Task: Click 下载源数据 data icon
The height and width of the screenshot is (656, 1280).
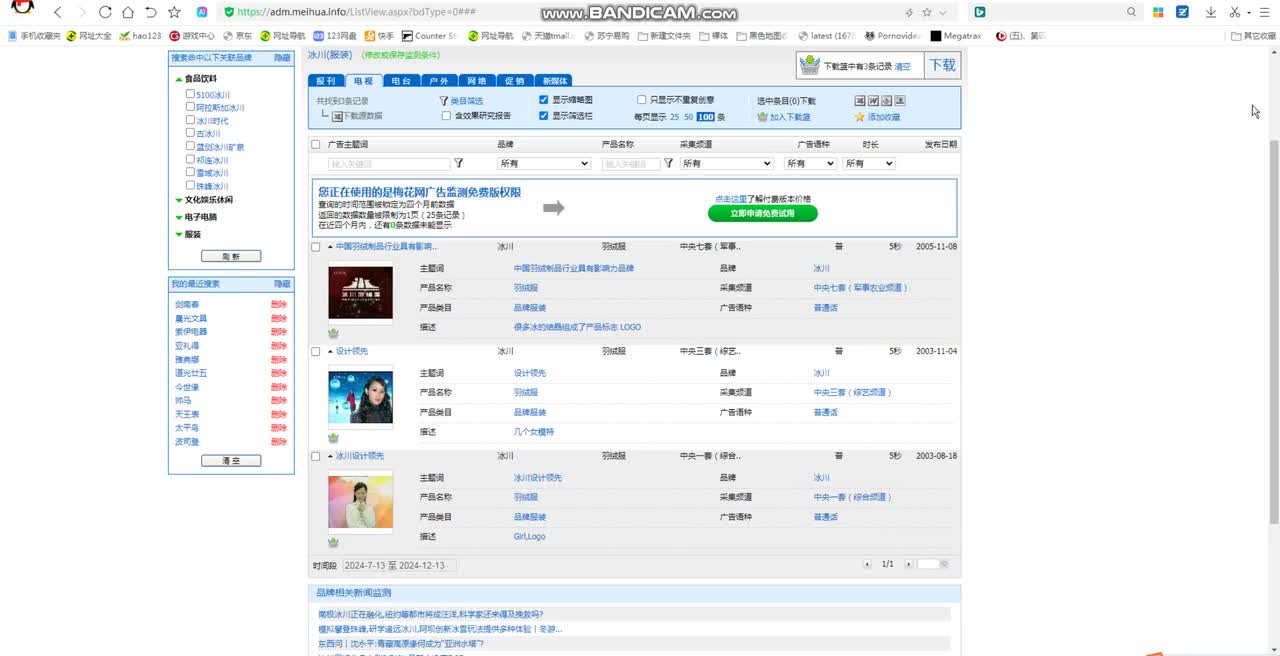Action: pos(338,116)
